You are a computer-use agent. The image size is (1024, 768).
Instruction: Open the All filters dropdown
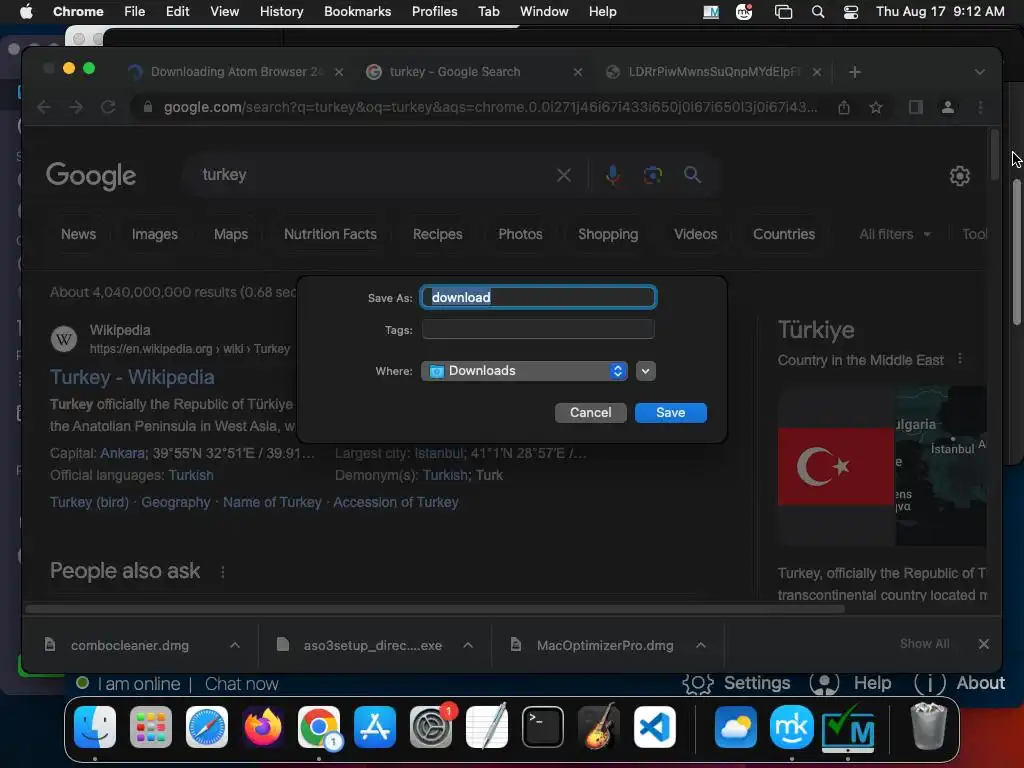(895, 234)
